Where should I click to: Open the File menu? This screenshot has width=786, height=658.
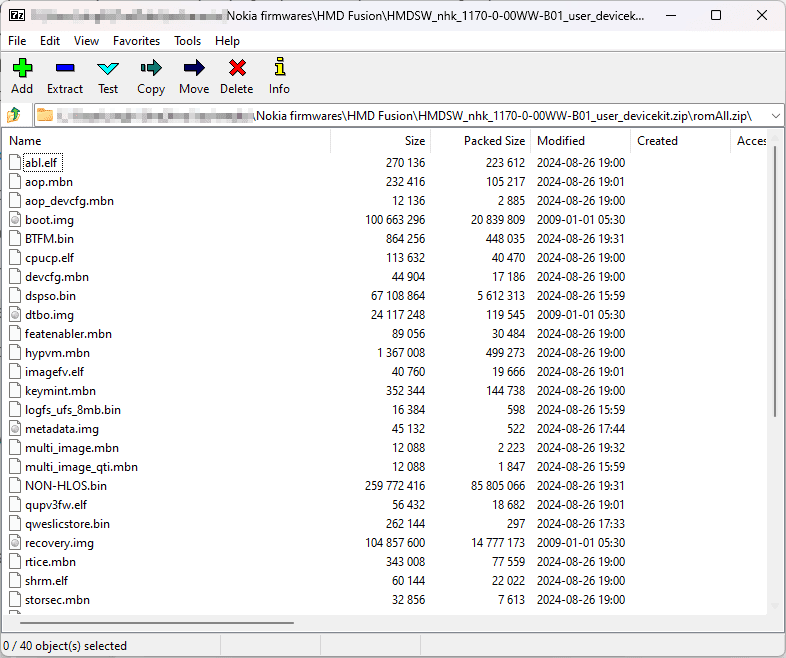click(17, 41)
